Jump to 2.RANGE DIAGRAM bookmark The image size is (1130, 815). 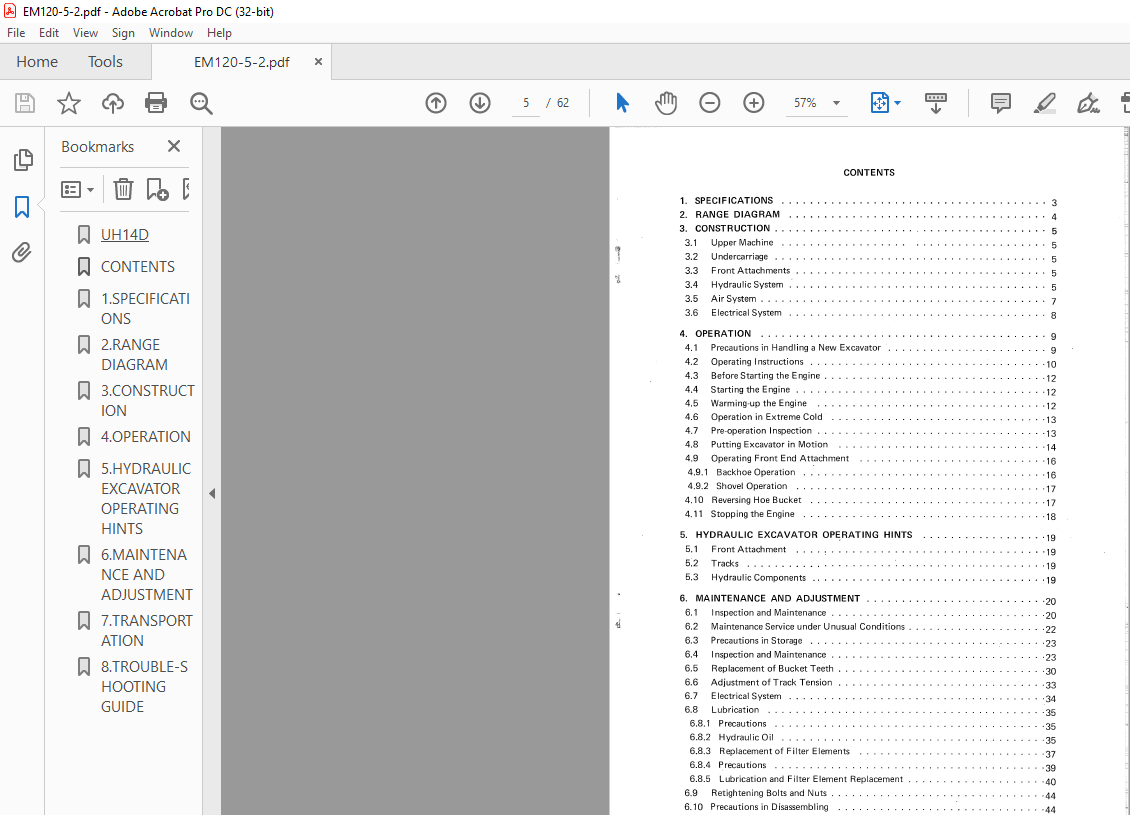click(134, 355)
